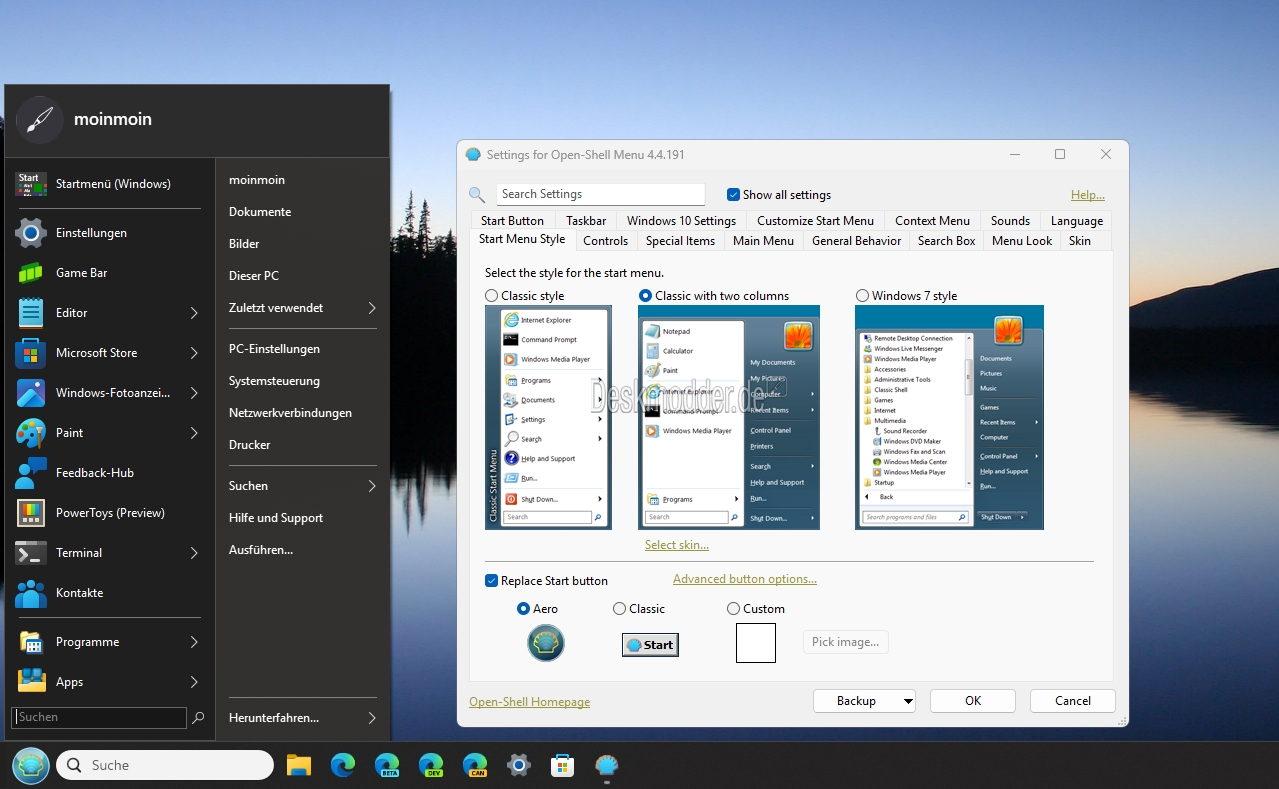1279x789 pixels.
Task: Open the Microsoft Store icon in menu
Action: coord(31,353)
